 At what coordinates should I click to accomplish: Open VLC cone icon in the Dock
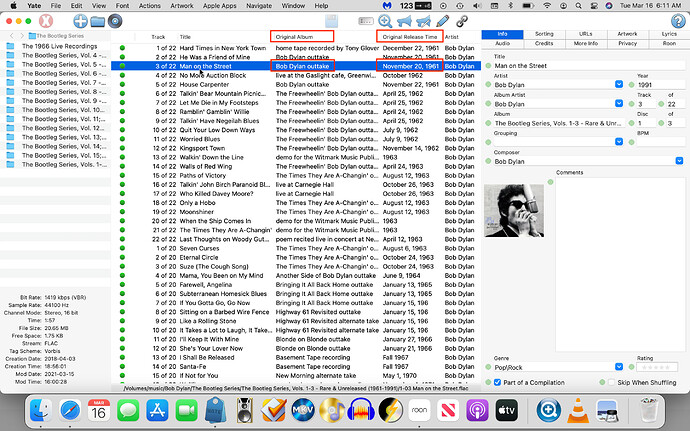pyautogui.click(x=578, y=410)
